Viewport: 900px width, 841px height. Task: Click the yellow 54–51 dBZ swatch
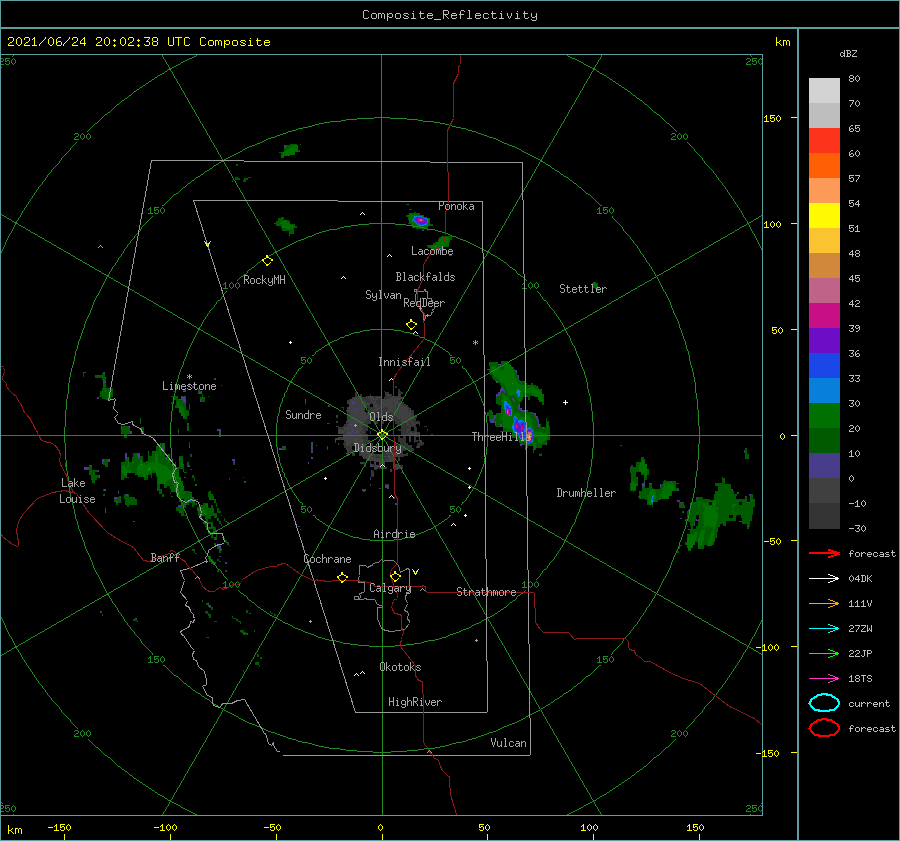click(x=824, y=215)
